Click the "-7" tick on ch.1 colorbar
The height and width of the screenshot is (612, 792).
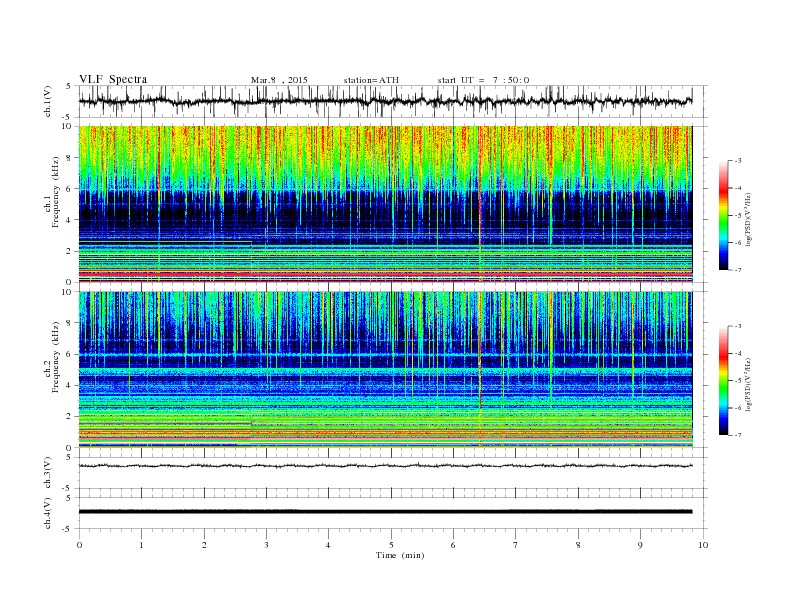click(x=738, y=270)
